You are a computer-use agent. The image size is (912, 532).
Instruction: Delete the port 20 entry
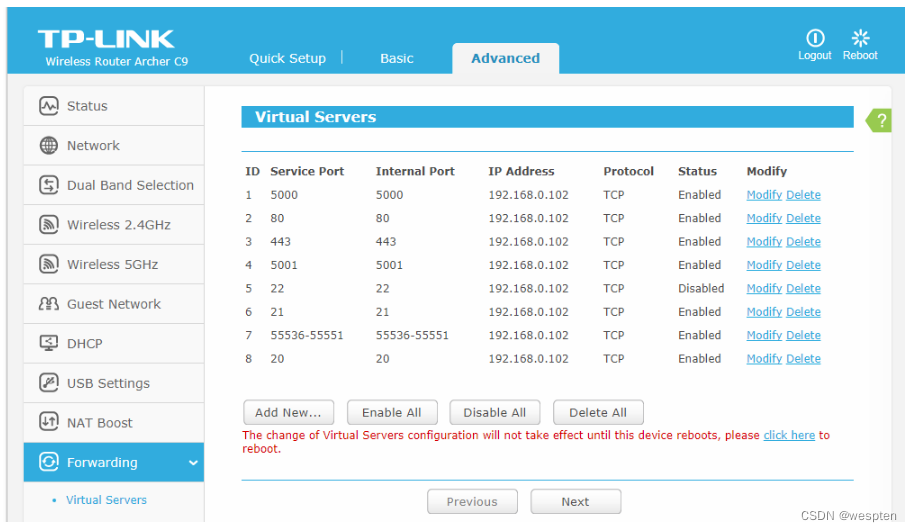click(x=803, y=359)
